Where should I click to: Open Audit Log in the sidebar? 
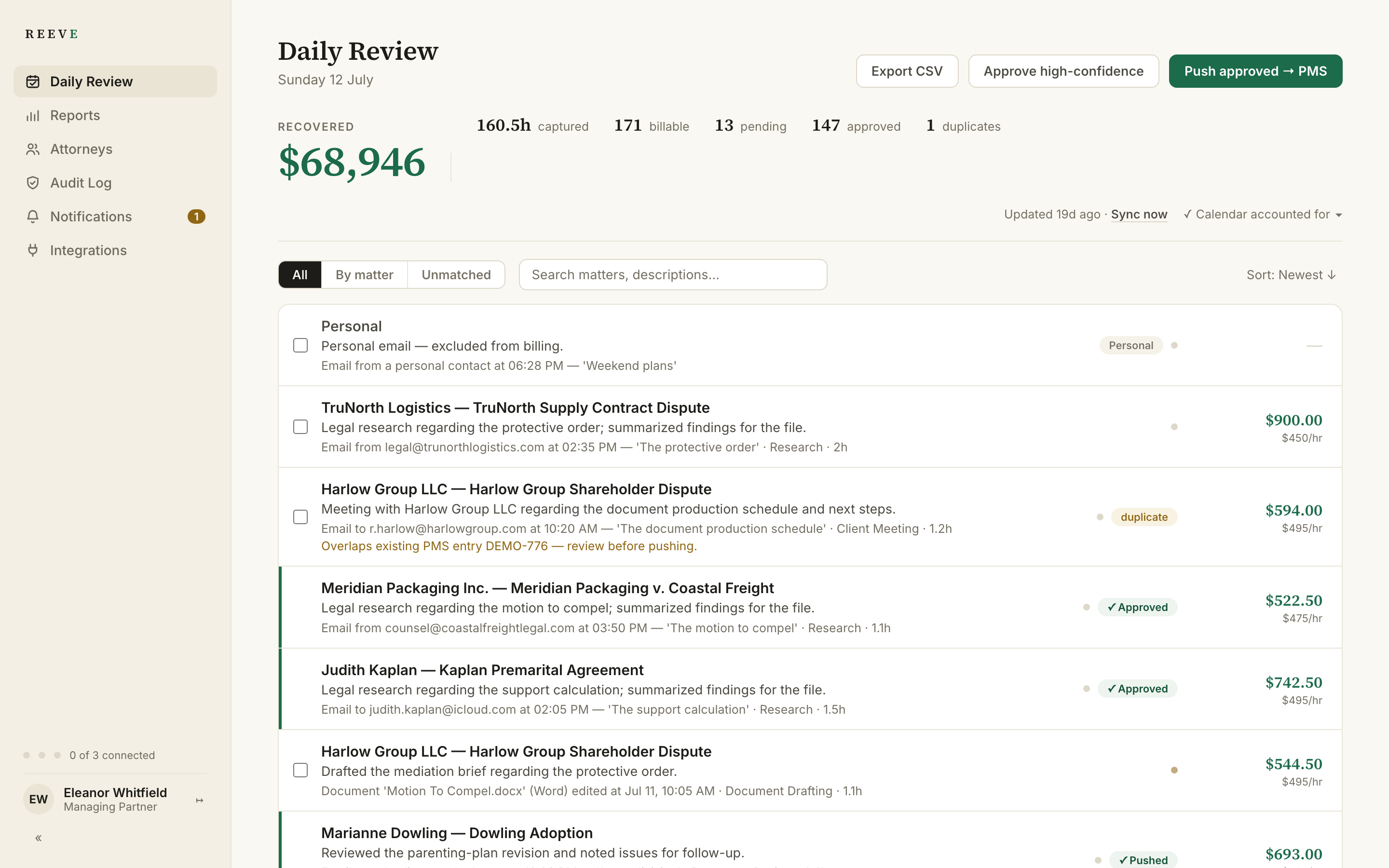point(115,183)
